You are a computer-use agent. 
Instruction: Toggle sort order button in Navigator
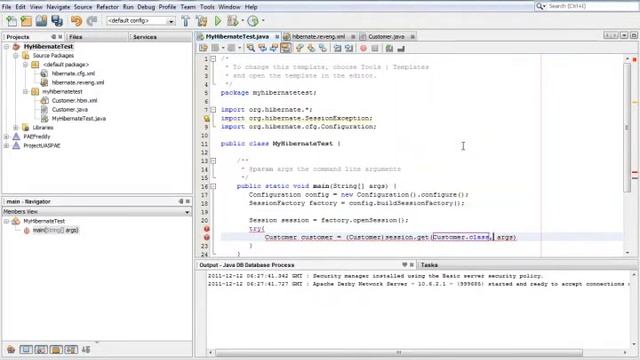(x=86, y=349)
